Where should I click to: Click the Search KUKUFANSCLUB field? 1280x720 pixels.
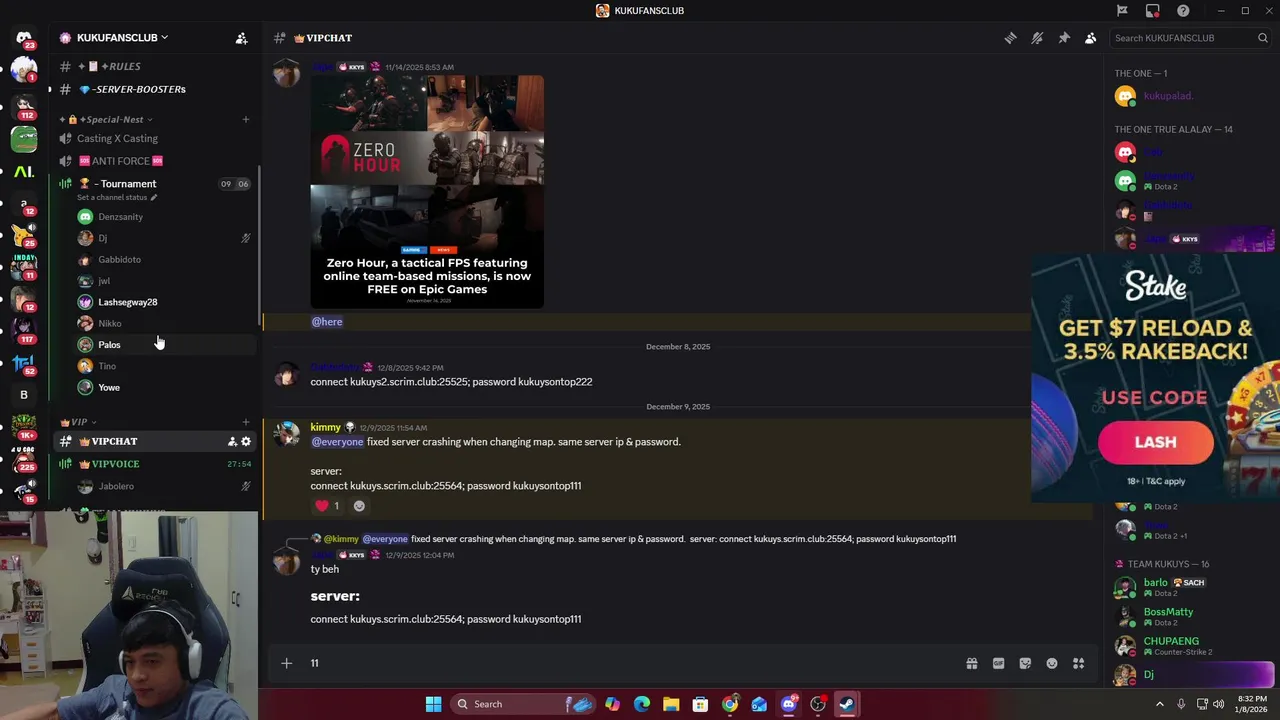tap(1191, 38)
